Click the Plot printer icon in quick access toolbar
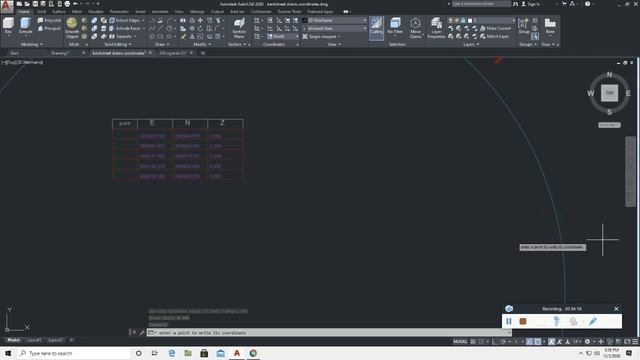 [67, 4]
